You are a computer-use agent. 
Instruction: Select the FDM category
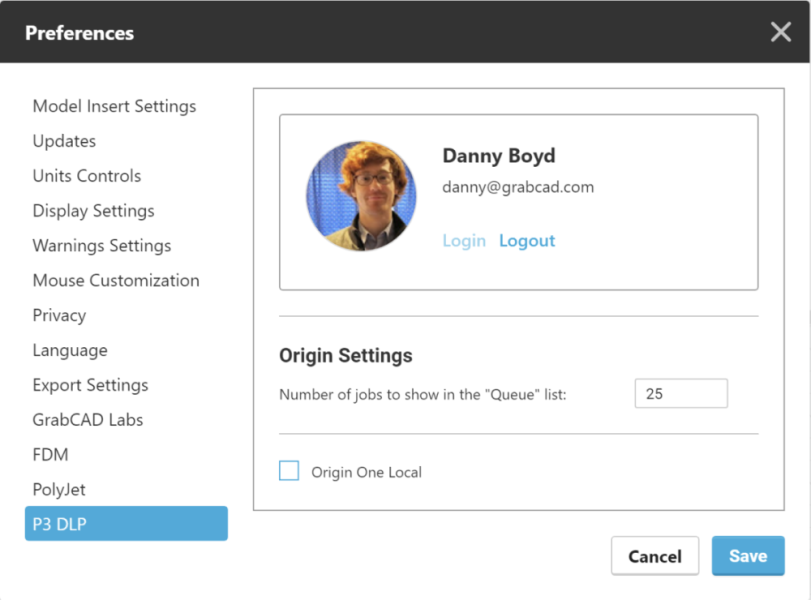click(51, 455)
